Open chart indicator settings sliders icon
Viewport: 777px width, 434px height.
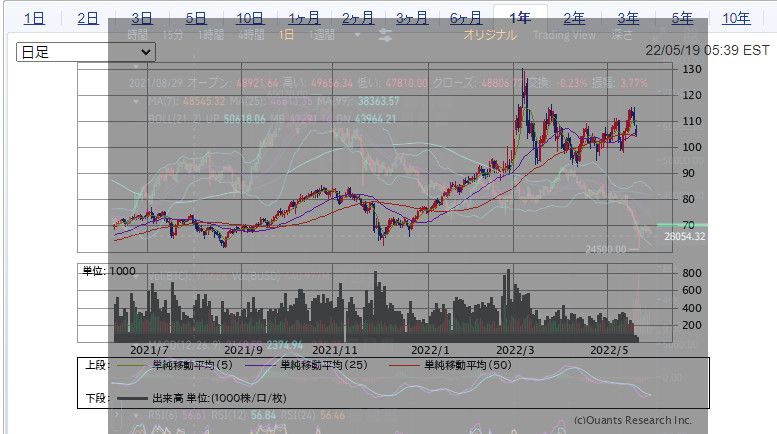[x=385, y=34]
